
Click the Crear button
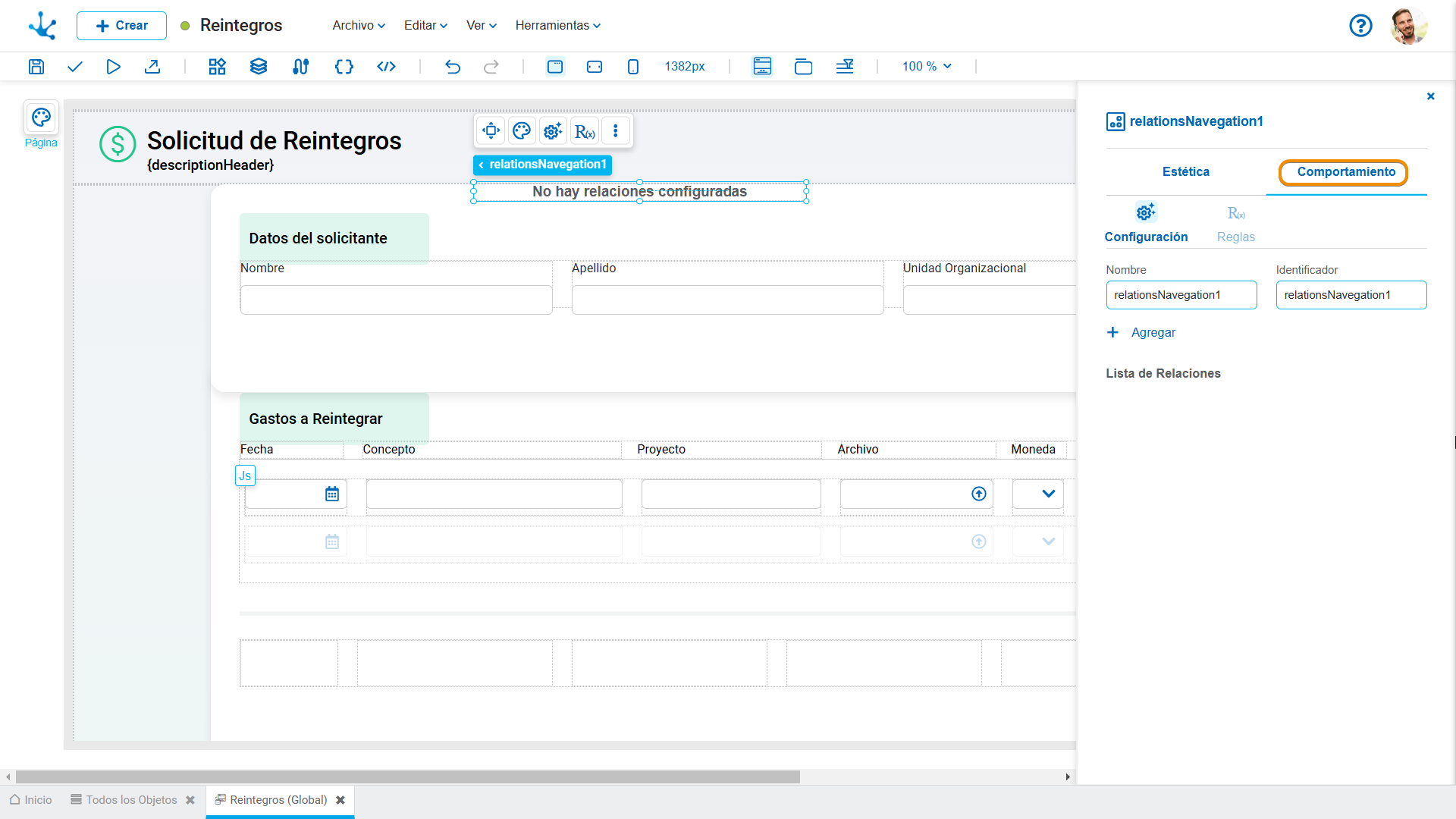121,26
